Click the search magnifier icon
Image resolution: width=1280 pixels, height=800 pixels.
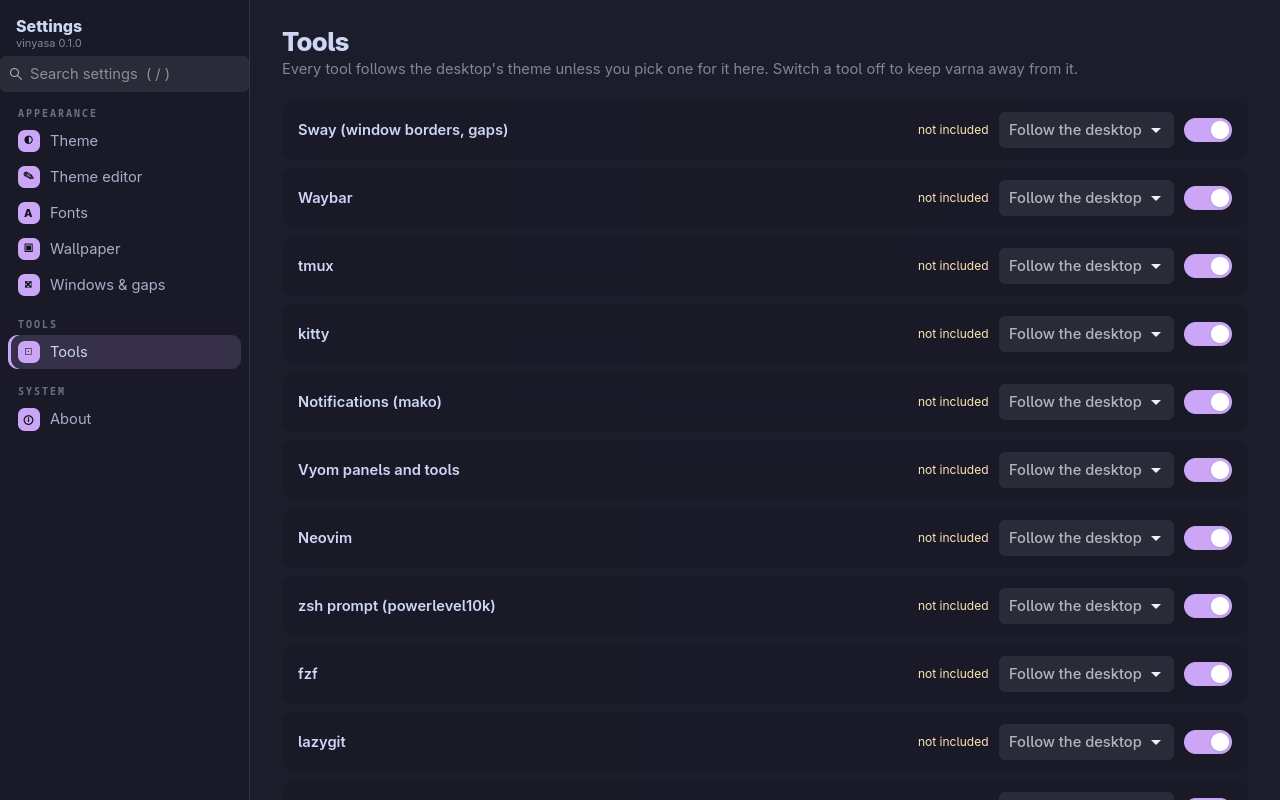pyautogui.click(x=16, y=74)
